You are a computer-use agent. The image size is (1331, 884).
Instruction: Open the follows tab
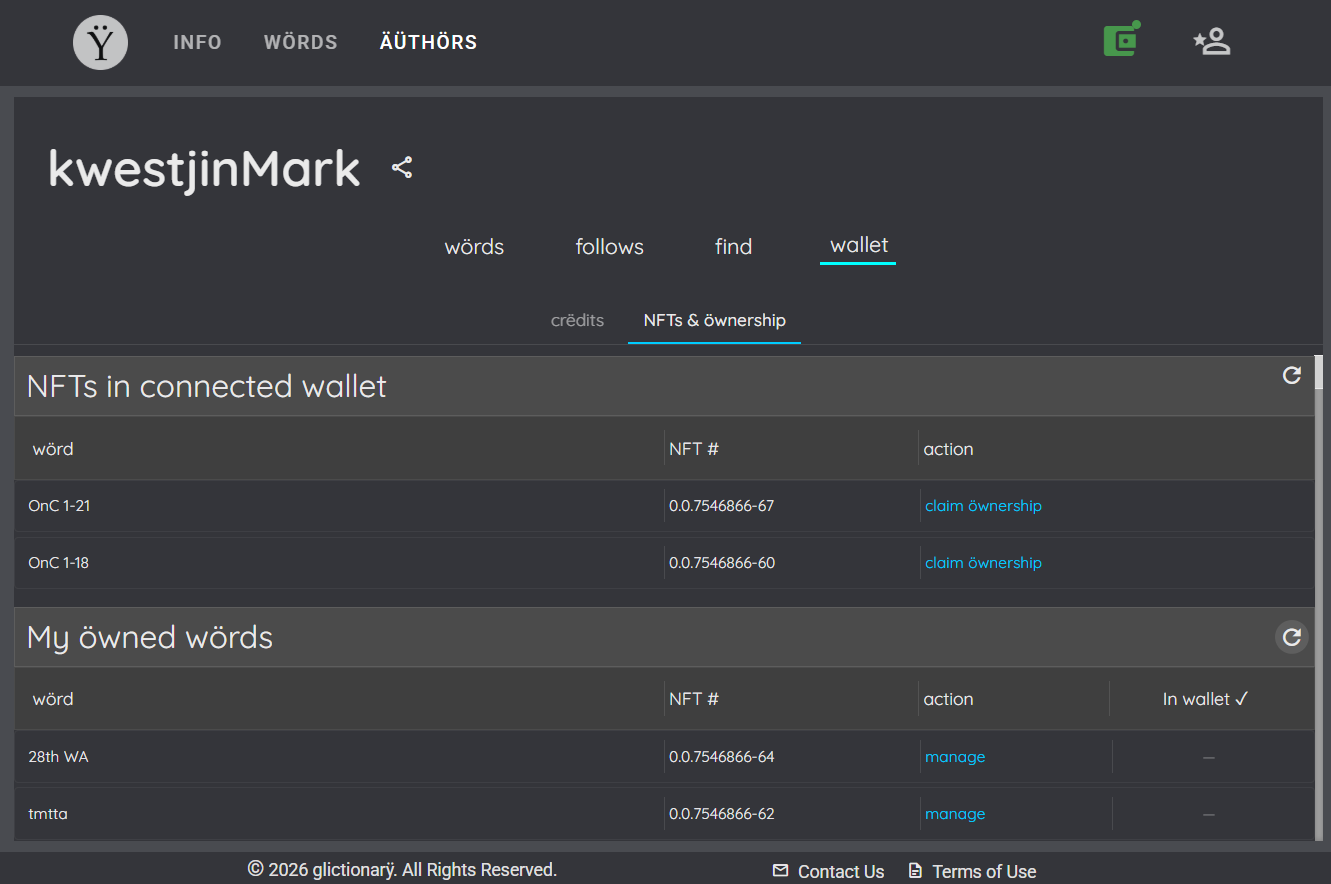pos(610,247)
